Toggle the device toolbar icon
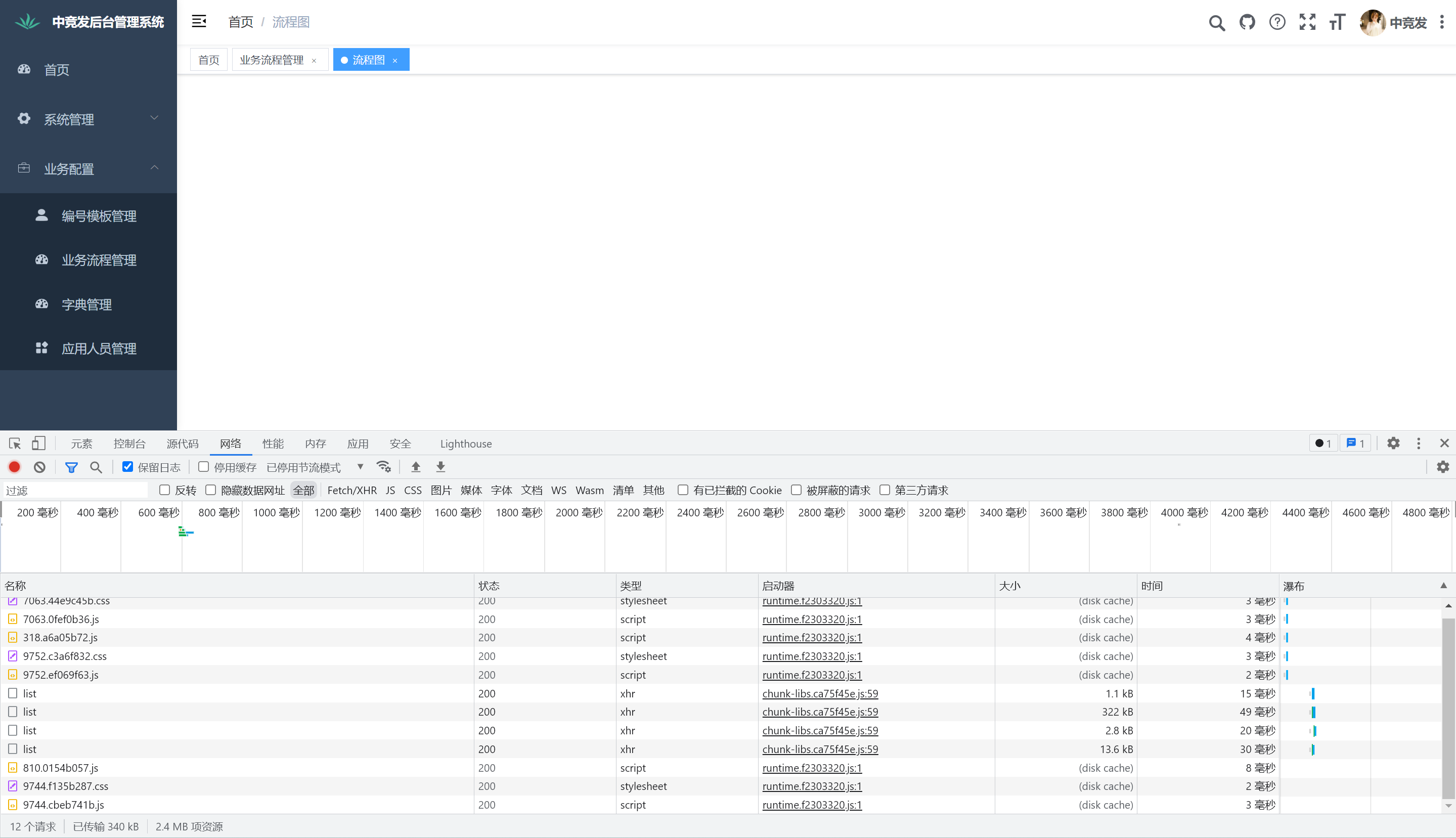The width and height of the screenshot is (1456, 838). click(x=38, y=444)
